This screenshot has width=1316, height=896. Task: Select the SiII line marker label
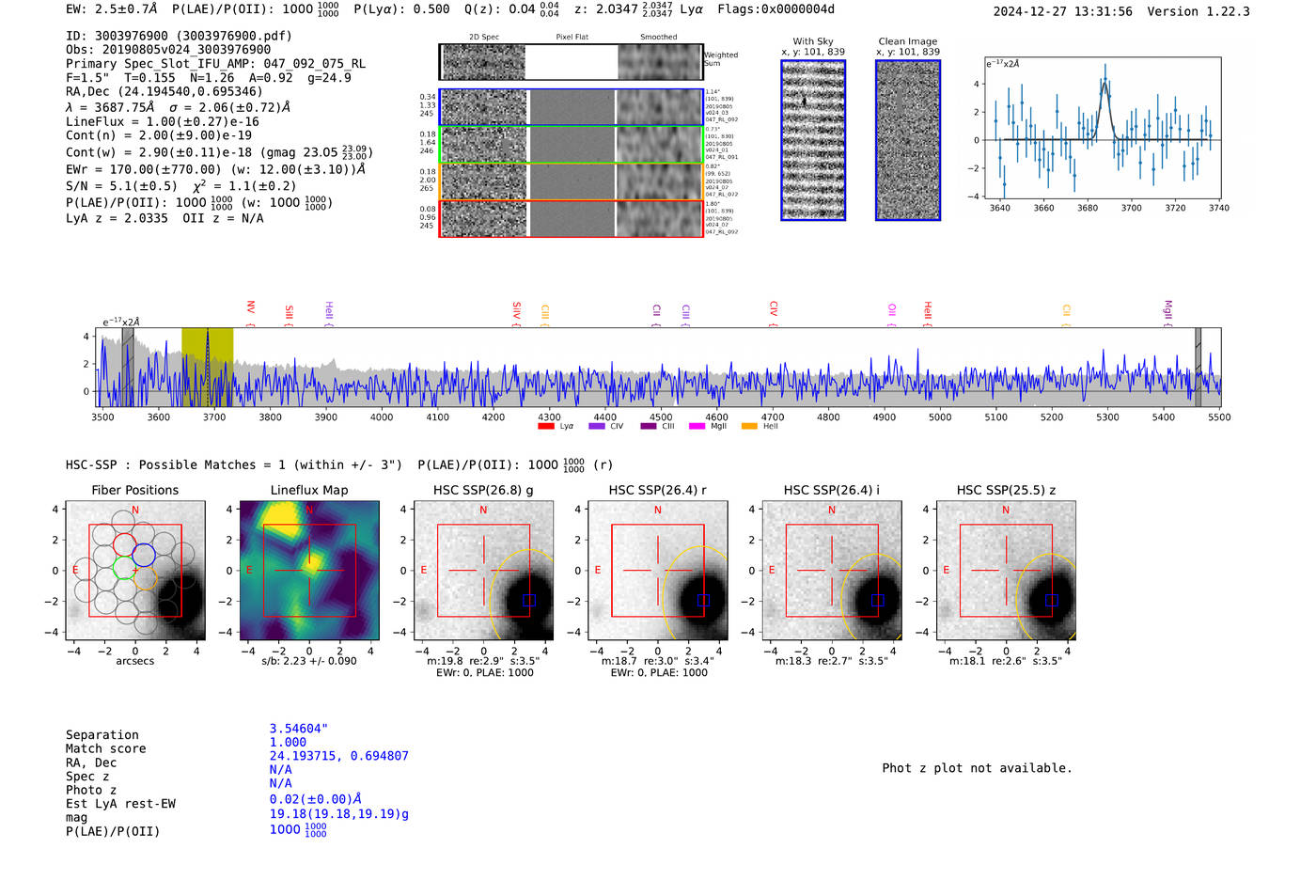tap(289, 315)
